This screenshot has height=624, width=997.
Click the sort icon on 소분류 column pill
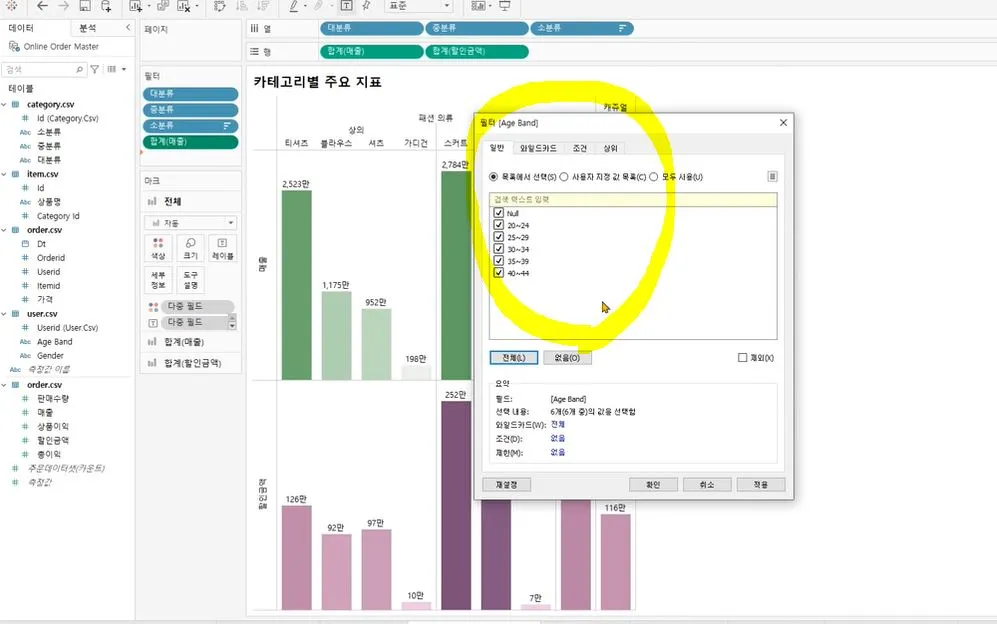pyautogui.click(x=622, y=28)
